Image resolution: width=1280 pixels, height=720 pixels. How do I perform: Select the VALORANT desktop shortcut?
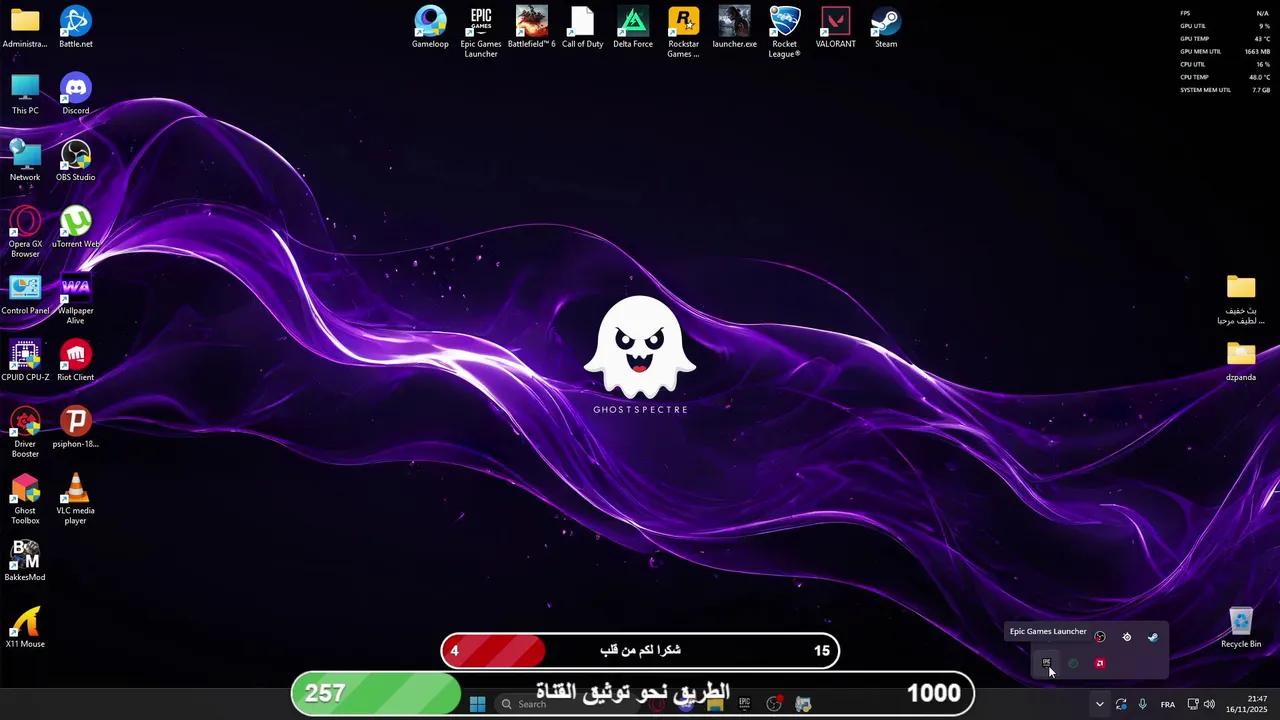tap(836, 28)
